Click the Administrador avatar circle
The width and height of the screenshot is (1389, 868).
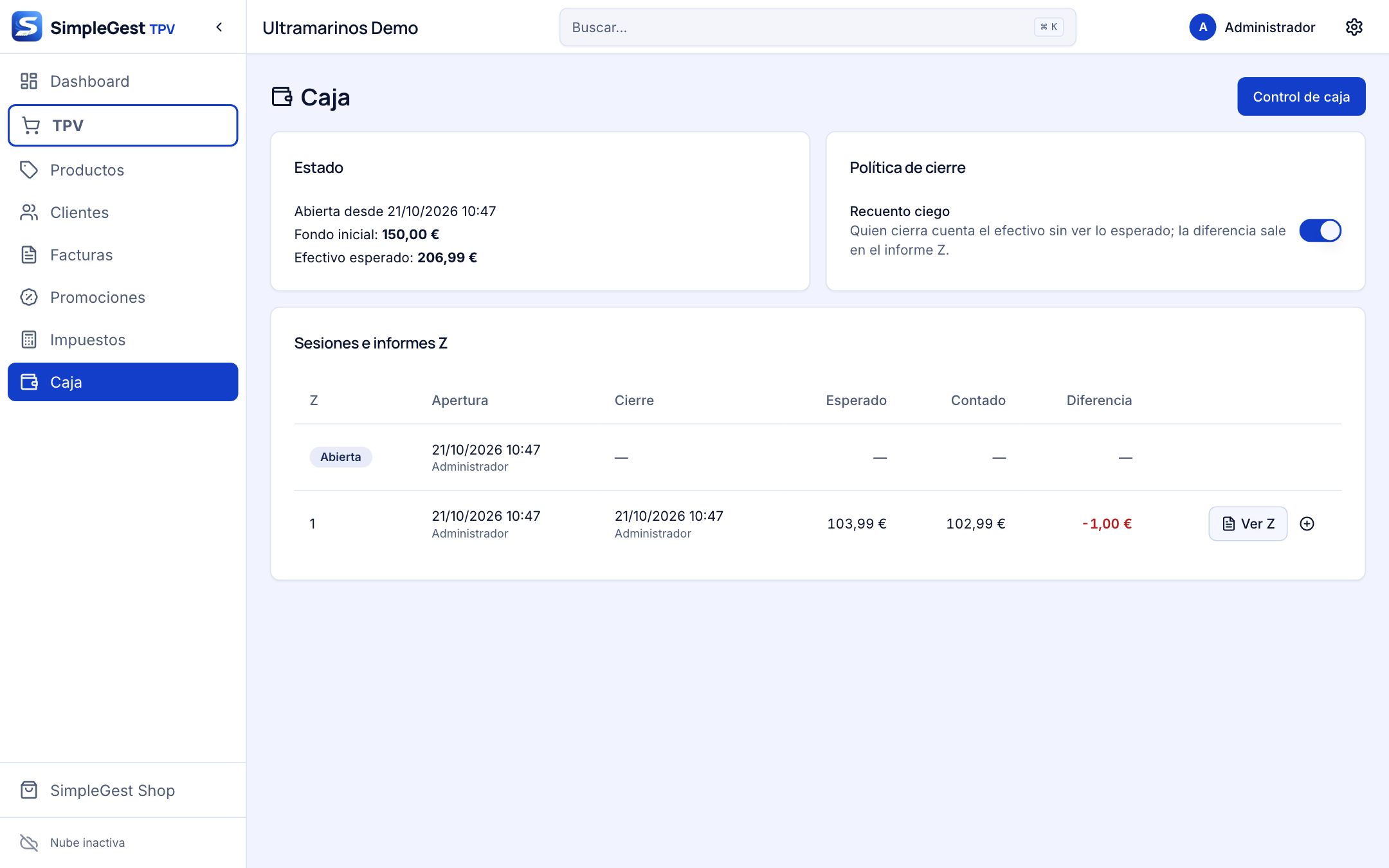tap(1203, 27)
